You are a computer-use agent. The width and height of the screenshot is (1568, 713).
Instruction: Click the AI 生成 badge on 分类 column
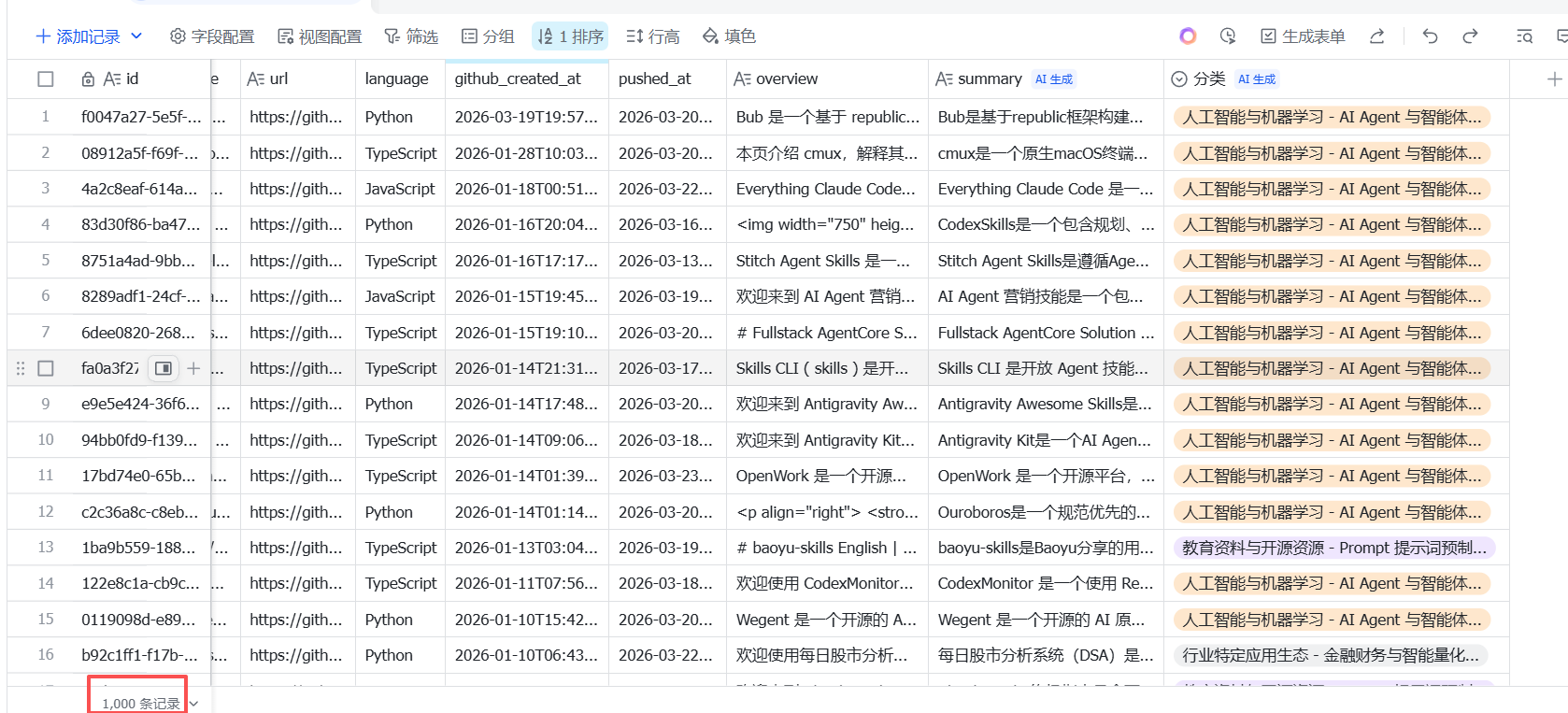point(1257,79)
